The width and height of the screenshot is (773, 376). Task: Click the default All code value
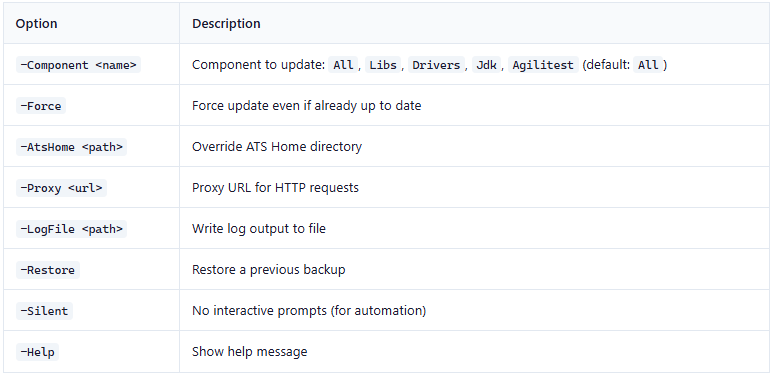click(648, 65)
